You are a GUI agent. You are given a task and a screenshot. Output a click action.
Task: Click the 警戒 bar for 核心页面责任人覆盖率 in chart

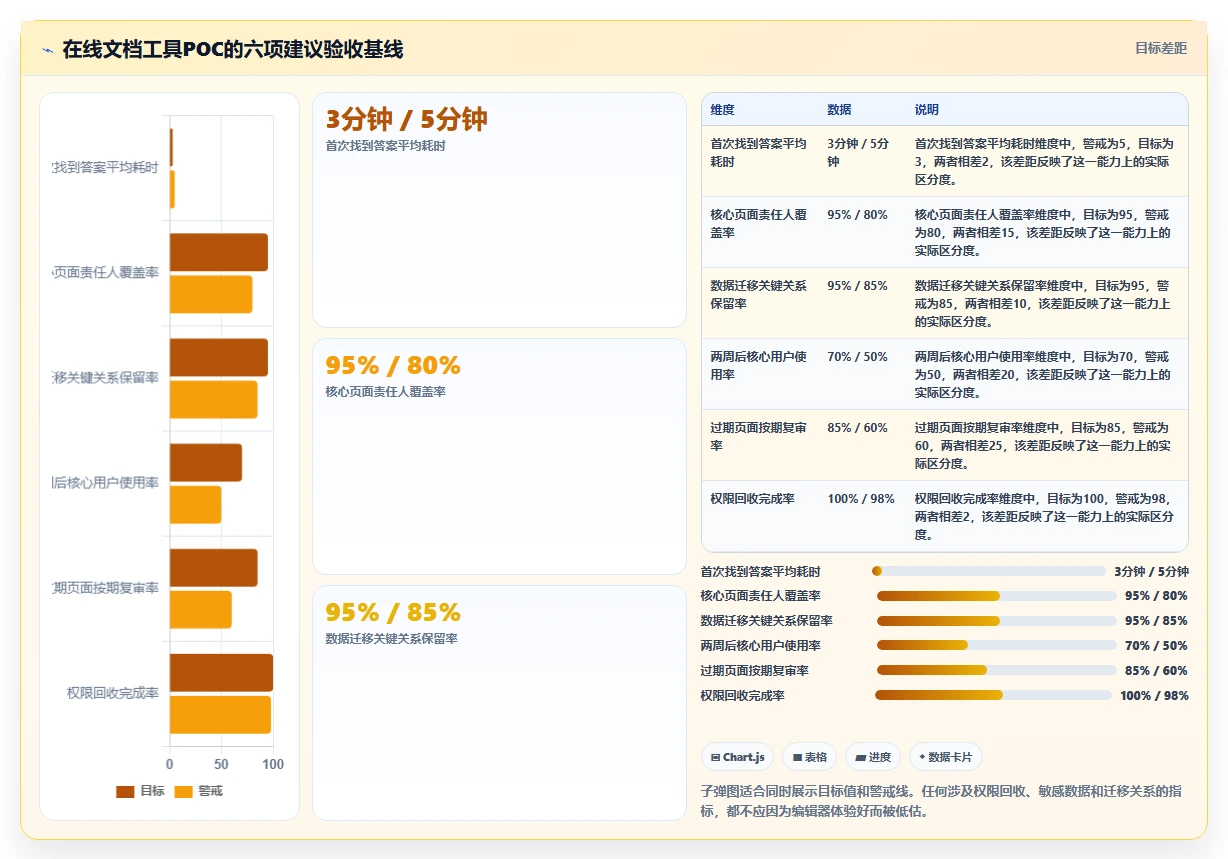coord(211,294)
